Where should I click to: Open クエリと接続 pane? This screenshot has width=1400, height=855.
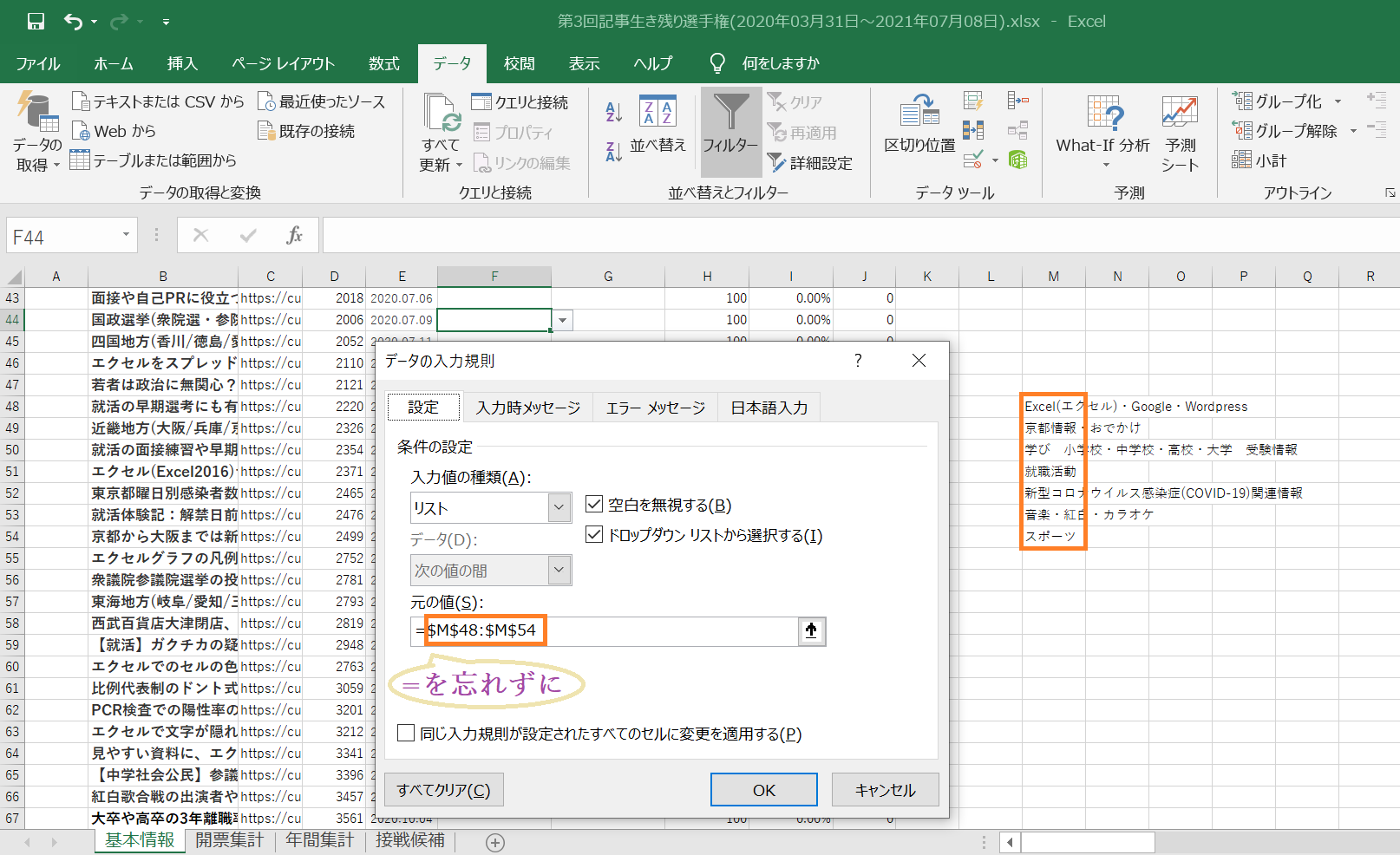point(520,102)
